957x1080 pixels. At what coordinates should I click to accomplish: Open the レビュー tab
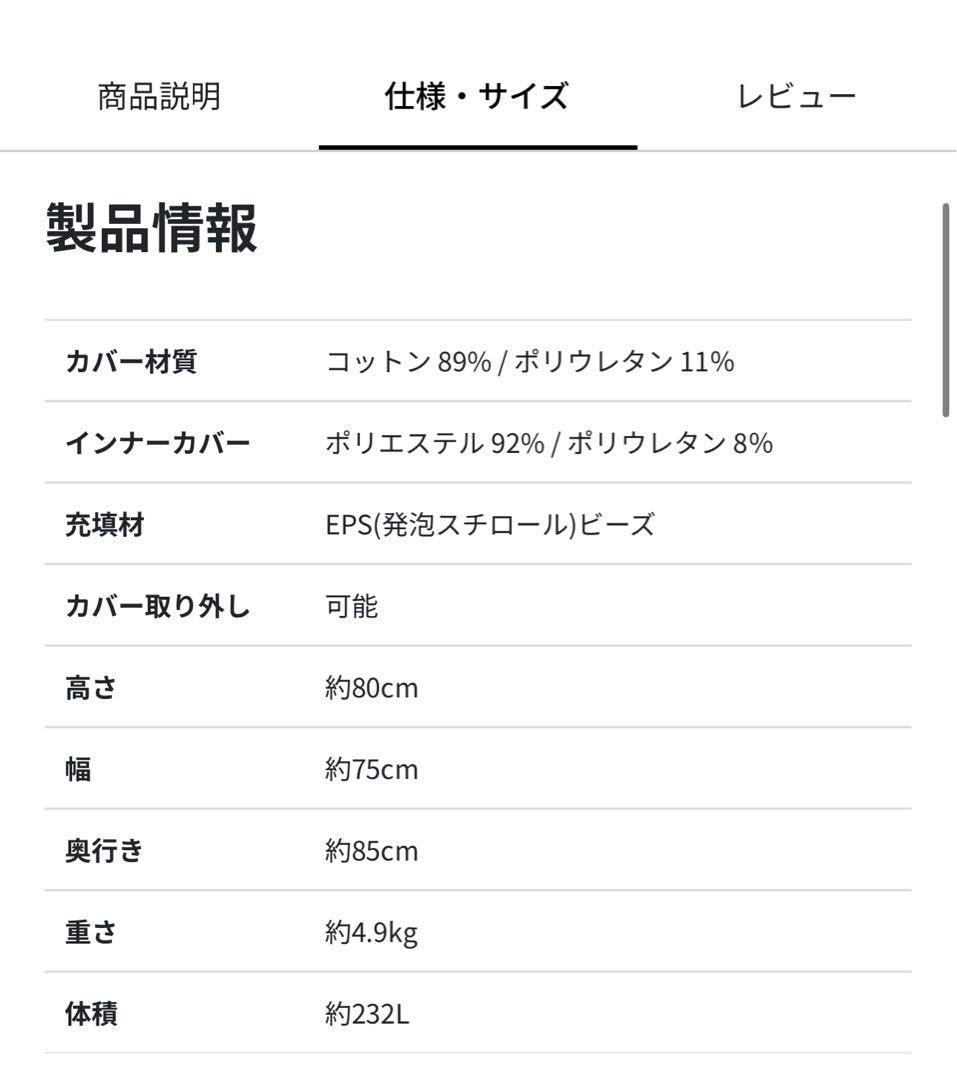click(x=797, y=95)
